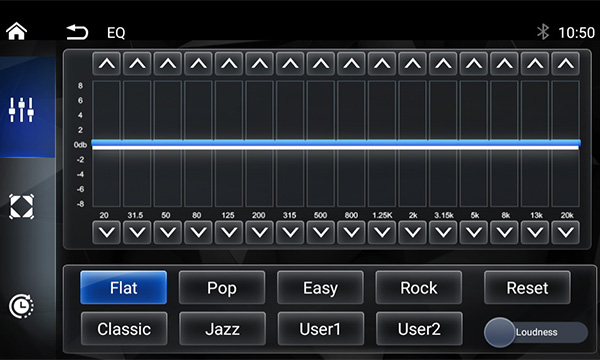Select the Pop preset

[222, 288]
